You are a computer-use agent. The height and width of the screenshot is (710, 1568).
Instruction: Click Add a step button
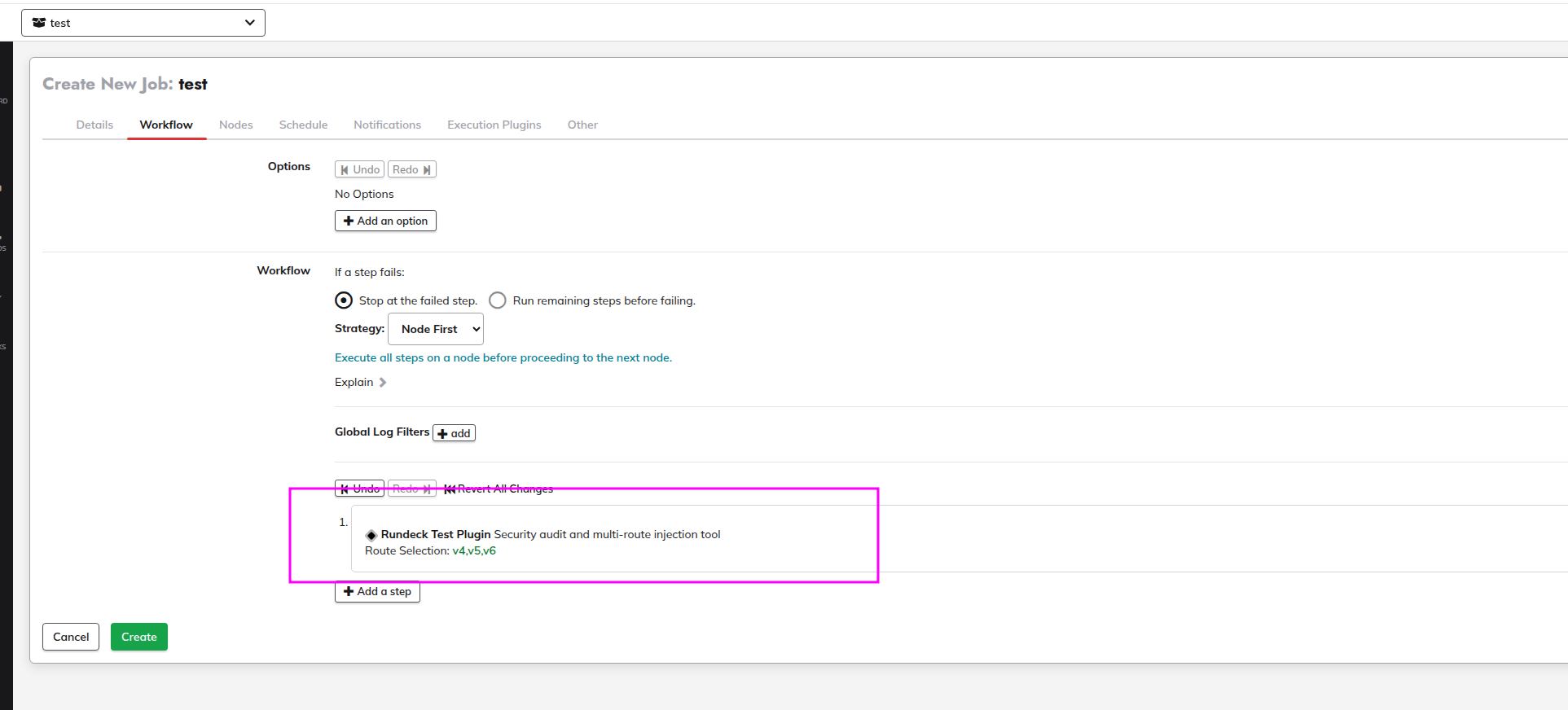click(x=377, y=592)
